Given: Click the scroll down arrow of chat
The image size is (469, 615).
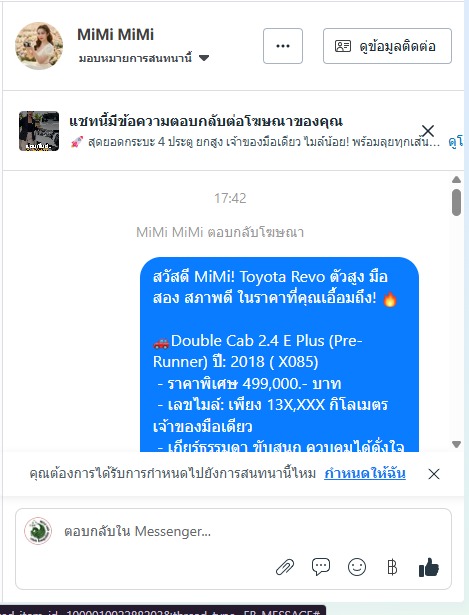Looking at the screenshot, I should (x=456, y=444).
